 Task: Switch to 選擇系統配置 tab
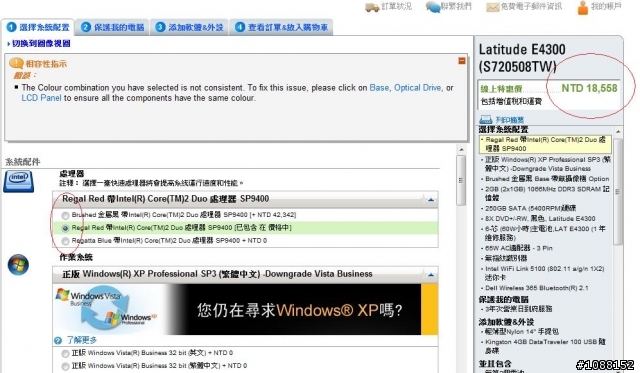(x=38, y=27)
